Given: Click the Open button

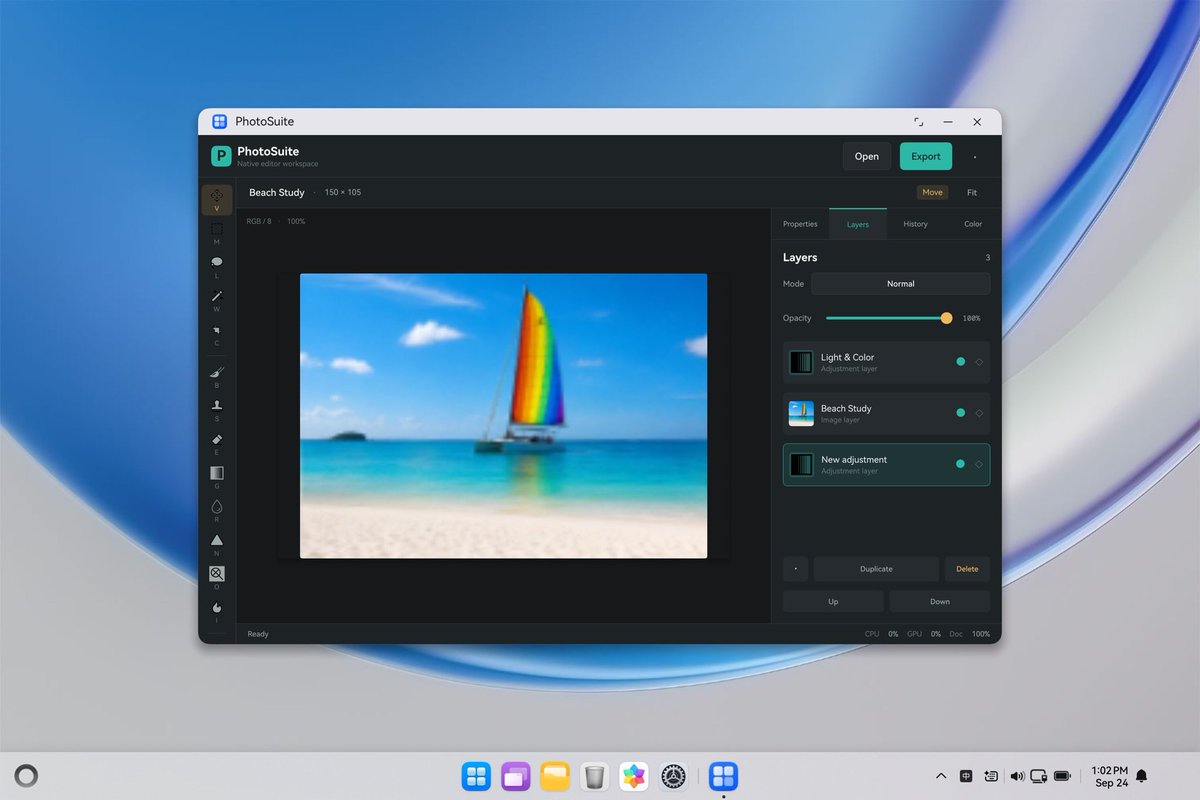Looking at the screenshot, I should [867, 156].
